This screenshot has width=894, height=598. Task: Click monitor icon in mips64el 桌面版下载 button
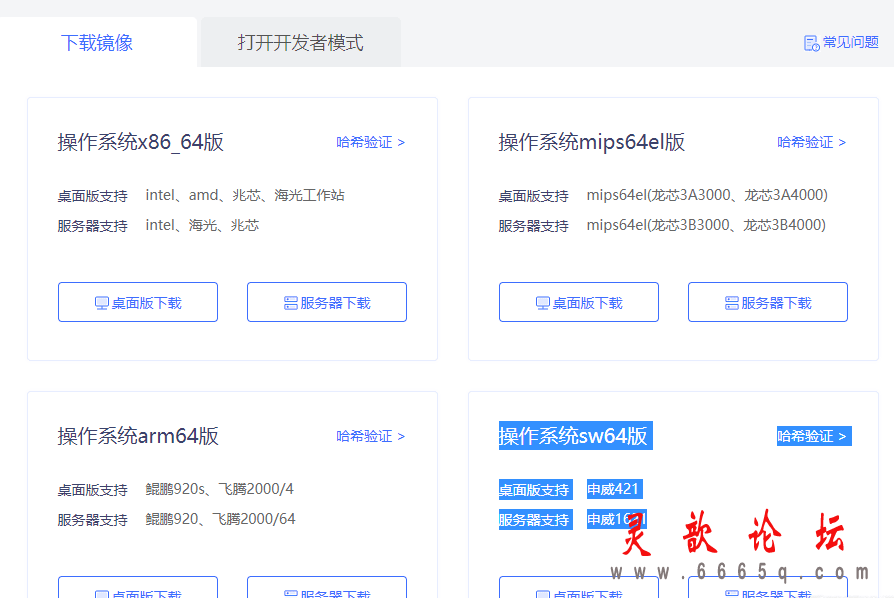coord(543,303)
